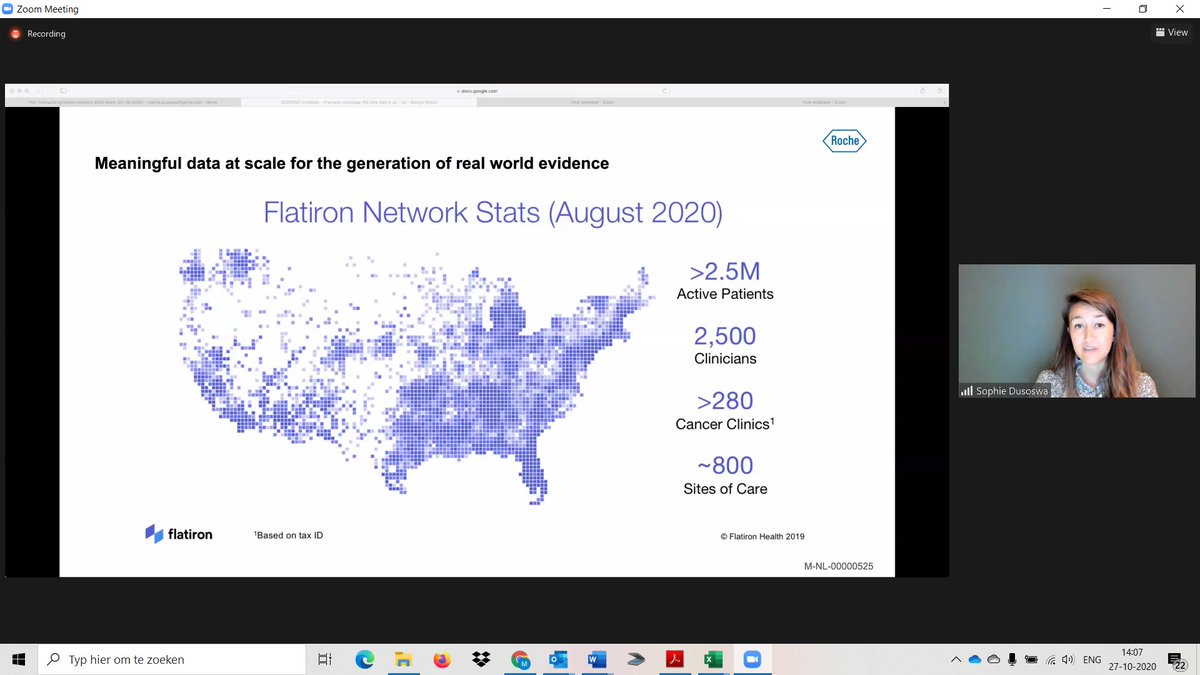Click the 'Typ hier om te zoeken' search box
The height and width of the screenshot is (675, 1200).
171,660
